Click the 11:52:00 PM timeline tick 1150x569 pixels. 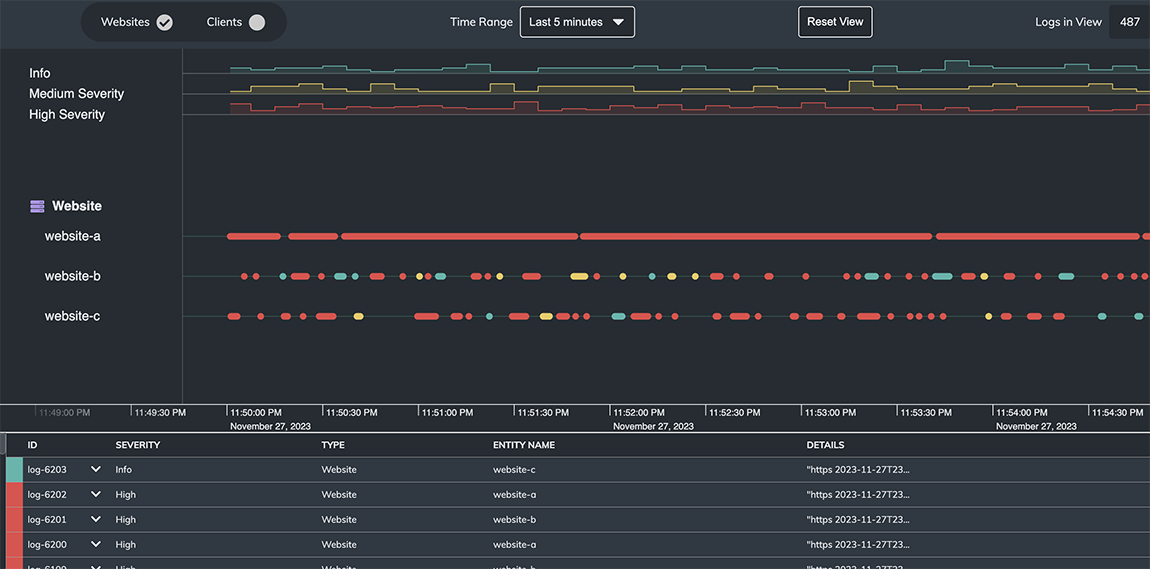638,413
